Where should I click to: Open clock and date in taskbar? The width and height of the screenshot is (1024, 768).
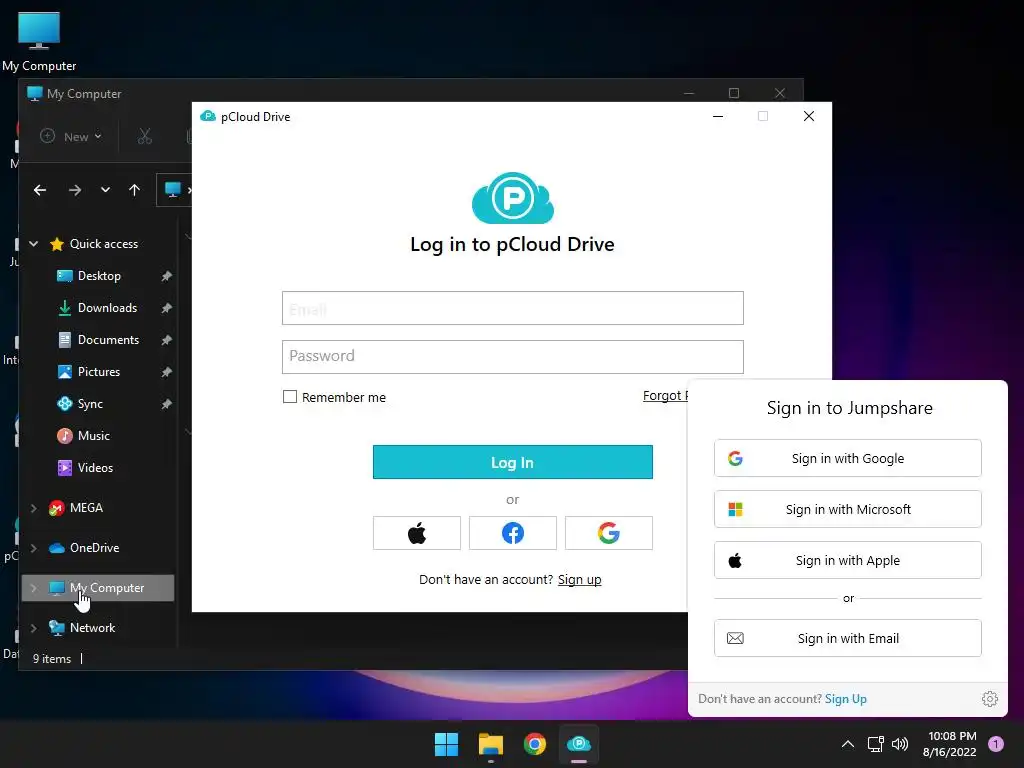point(950,744)
